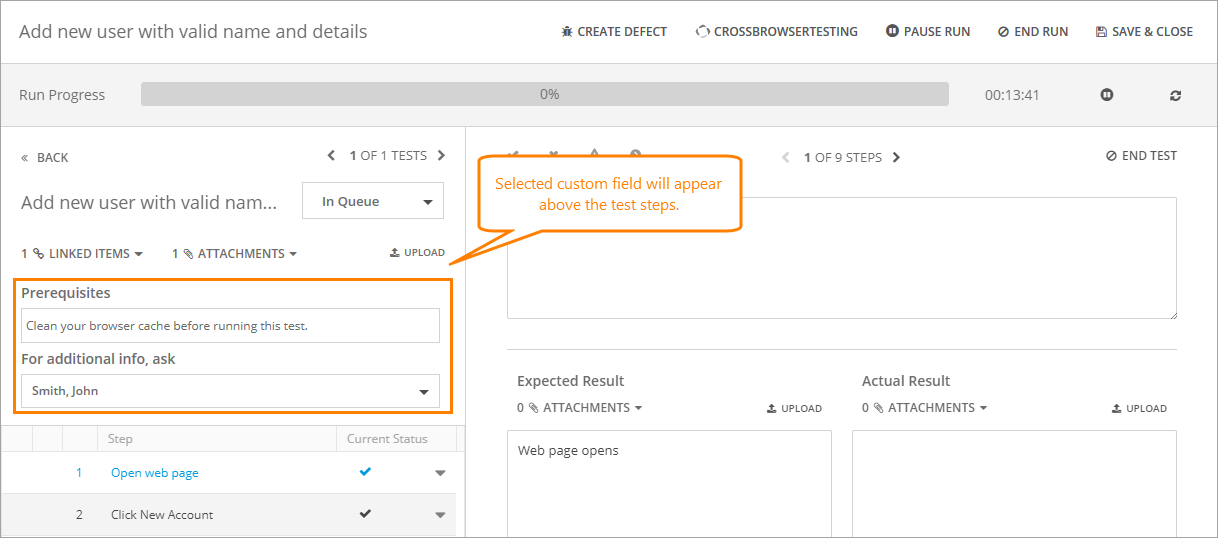Expand status options for Open web page step

(x=440, y=473)
